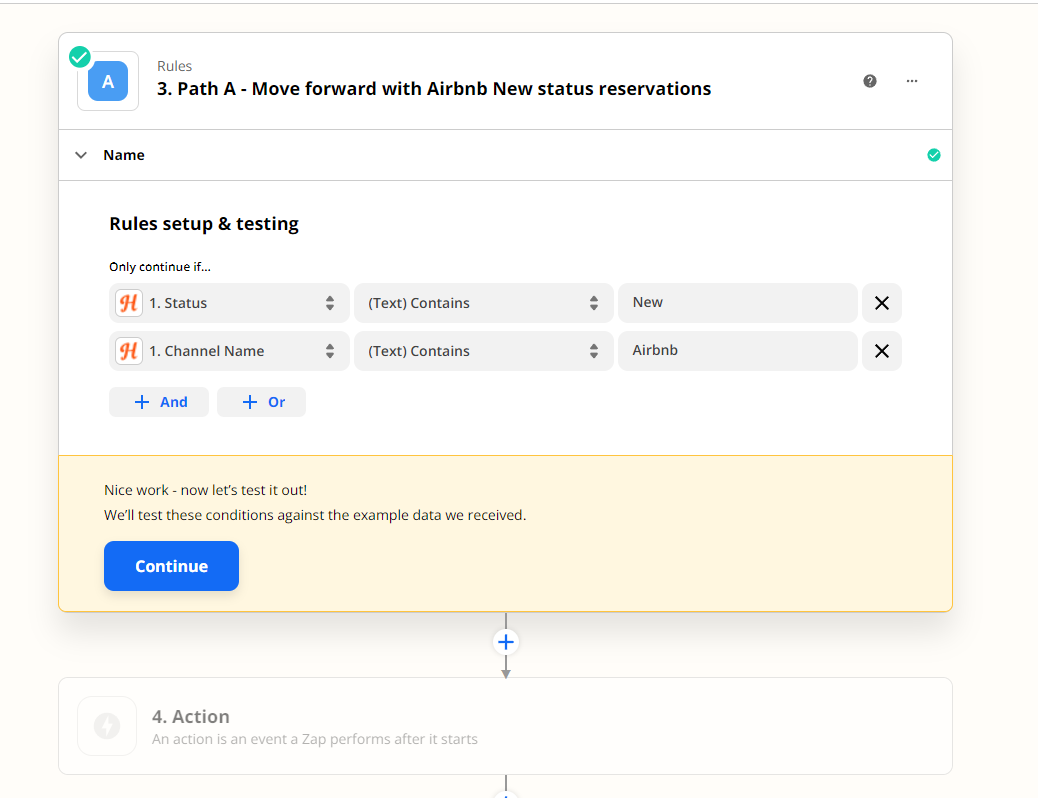Open the '4. Action' step card
This screenshot has width=1038, height=798.
tap(505, 726)
